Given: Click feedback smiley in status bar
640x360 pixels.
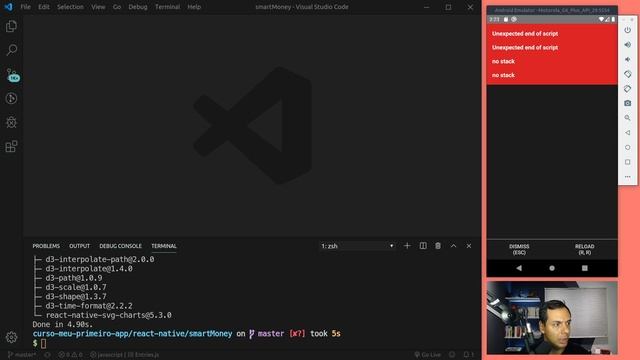Looking at the screenshot, I should [x=452, y=355].
